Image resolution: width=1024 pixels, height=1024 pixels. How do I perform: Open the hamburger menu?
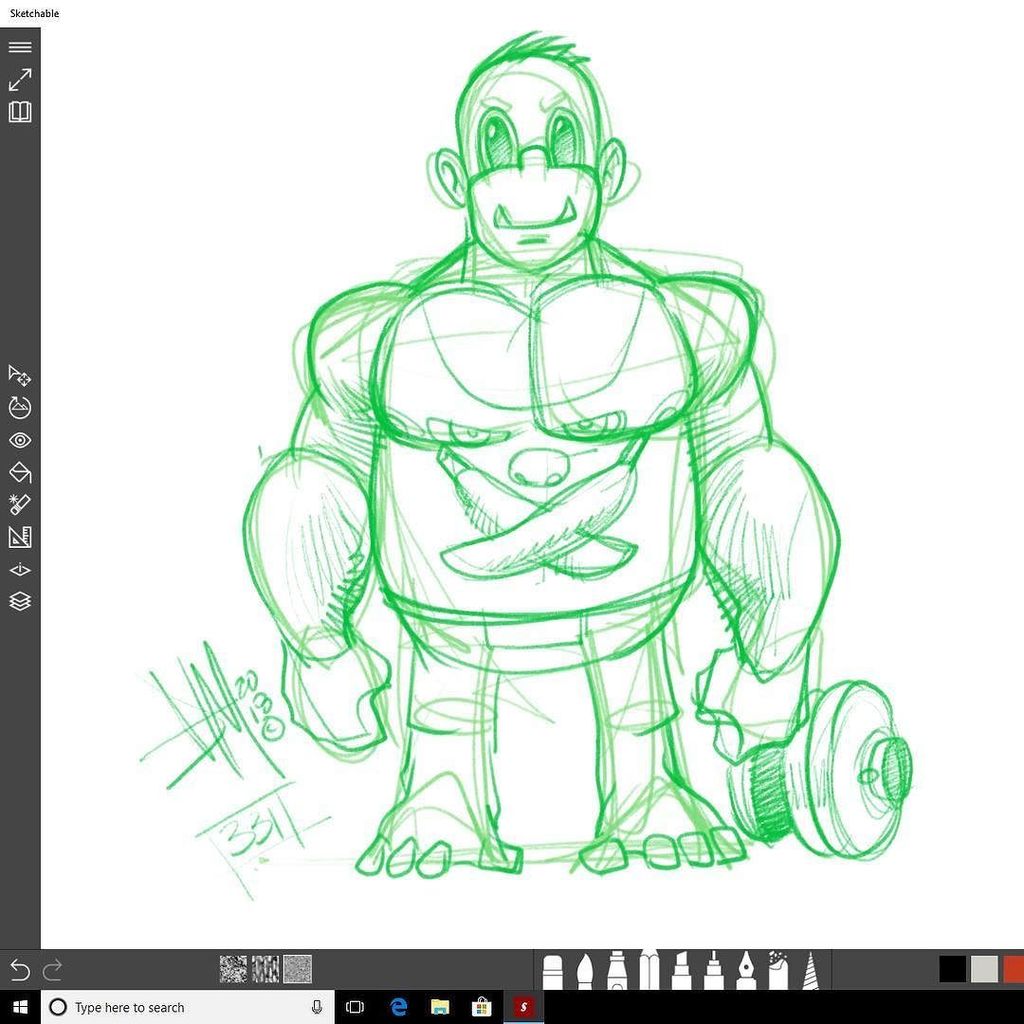(x=20, y=47)
